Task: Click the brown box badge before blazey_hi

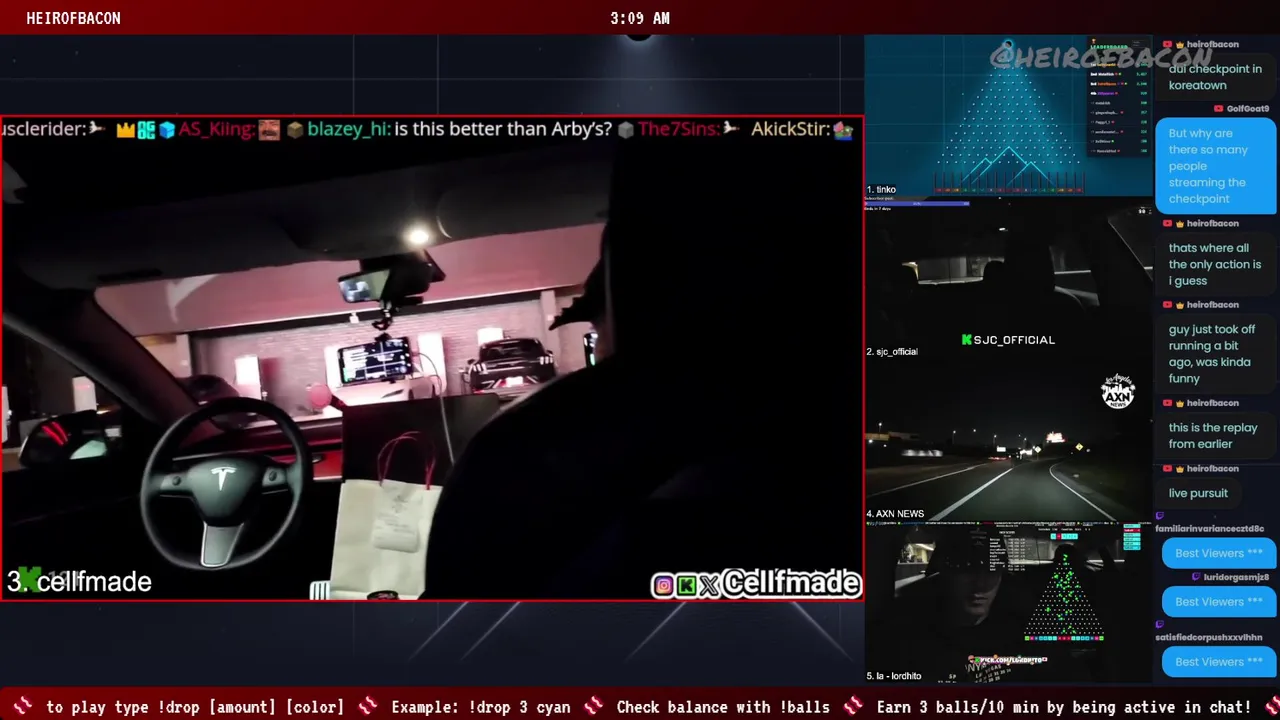Action: click(295, 129)
